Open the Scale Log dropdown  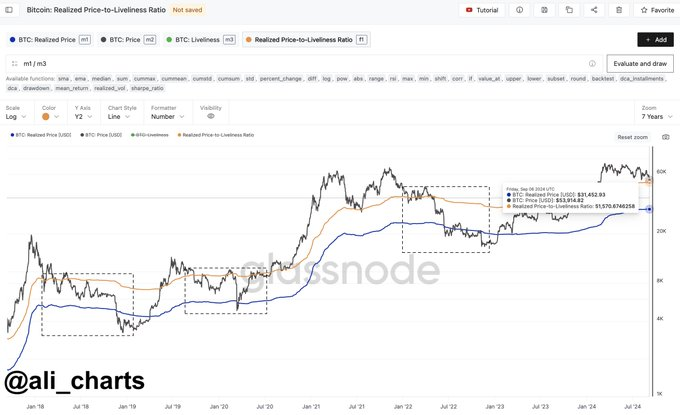20,116
